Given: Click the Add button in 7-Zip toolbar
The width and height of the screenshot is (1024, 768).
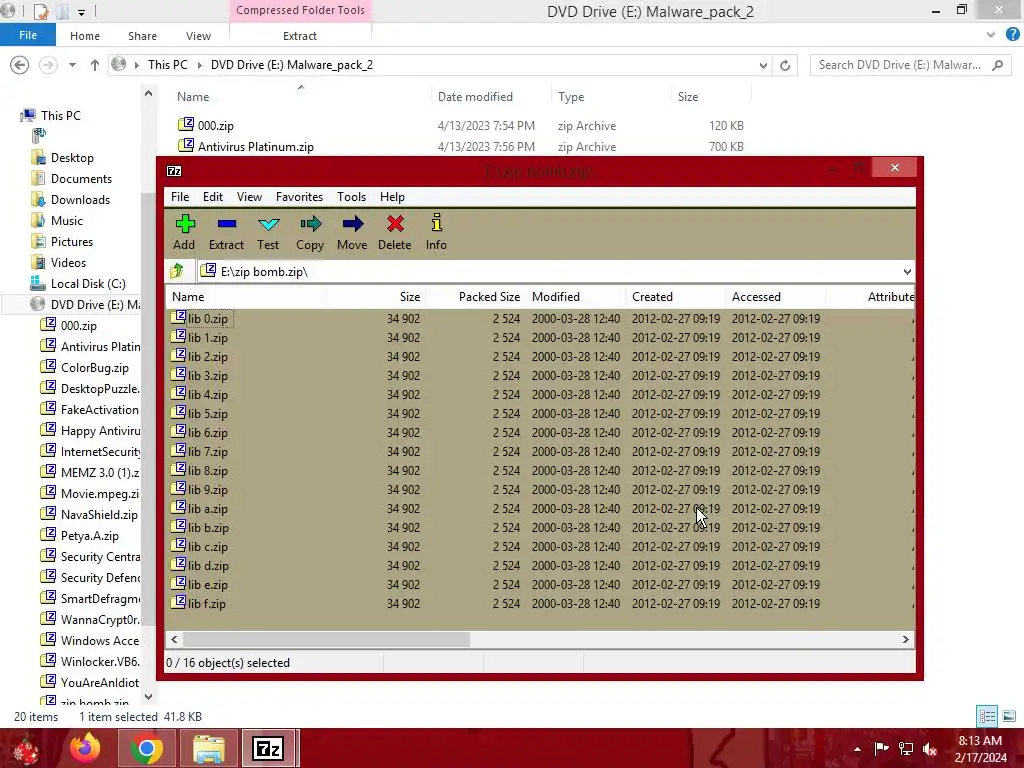Looking at the screenshot, I should (x=185, y=232).
